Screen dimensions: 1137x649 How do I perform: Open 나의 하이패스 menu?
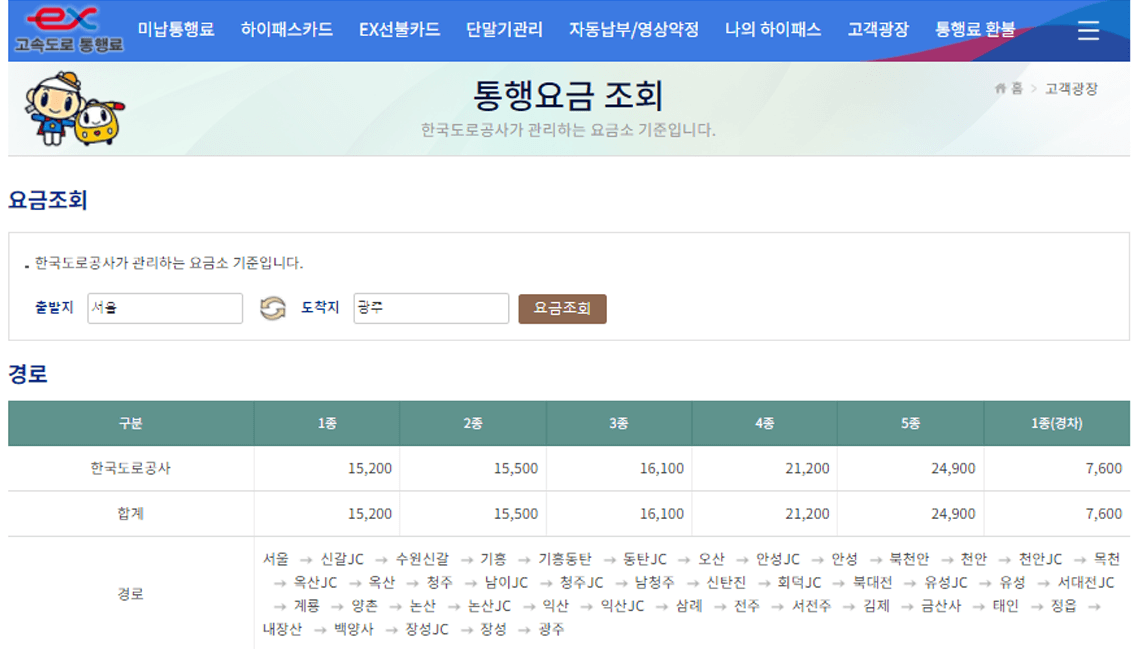(x=773, y=30)
